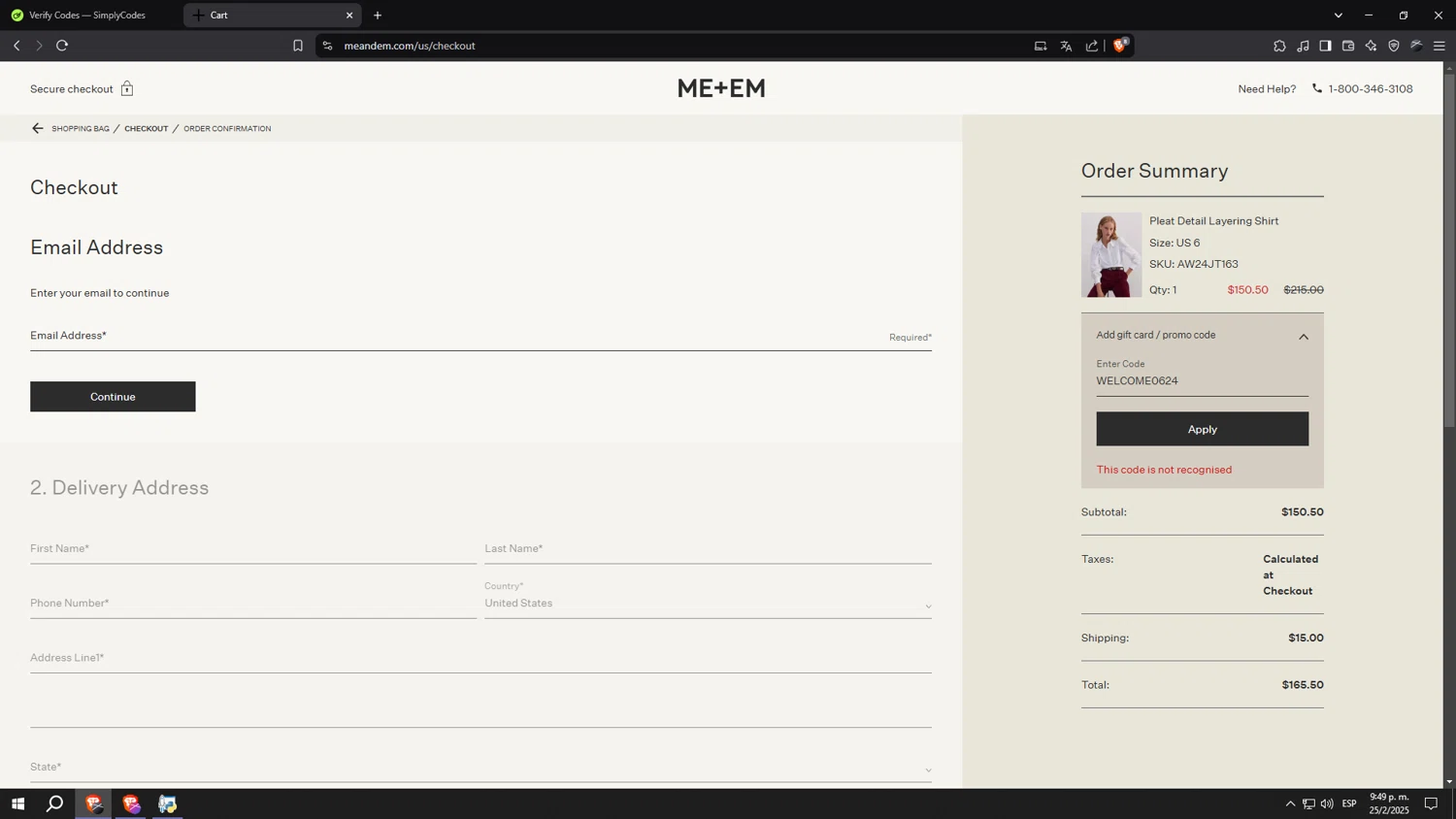The image size is (1456, 819).
Task: Click Order Confirmation breadcrumb
Action: 227,128
